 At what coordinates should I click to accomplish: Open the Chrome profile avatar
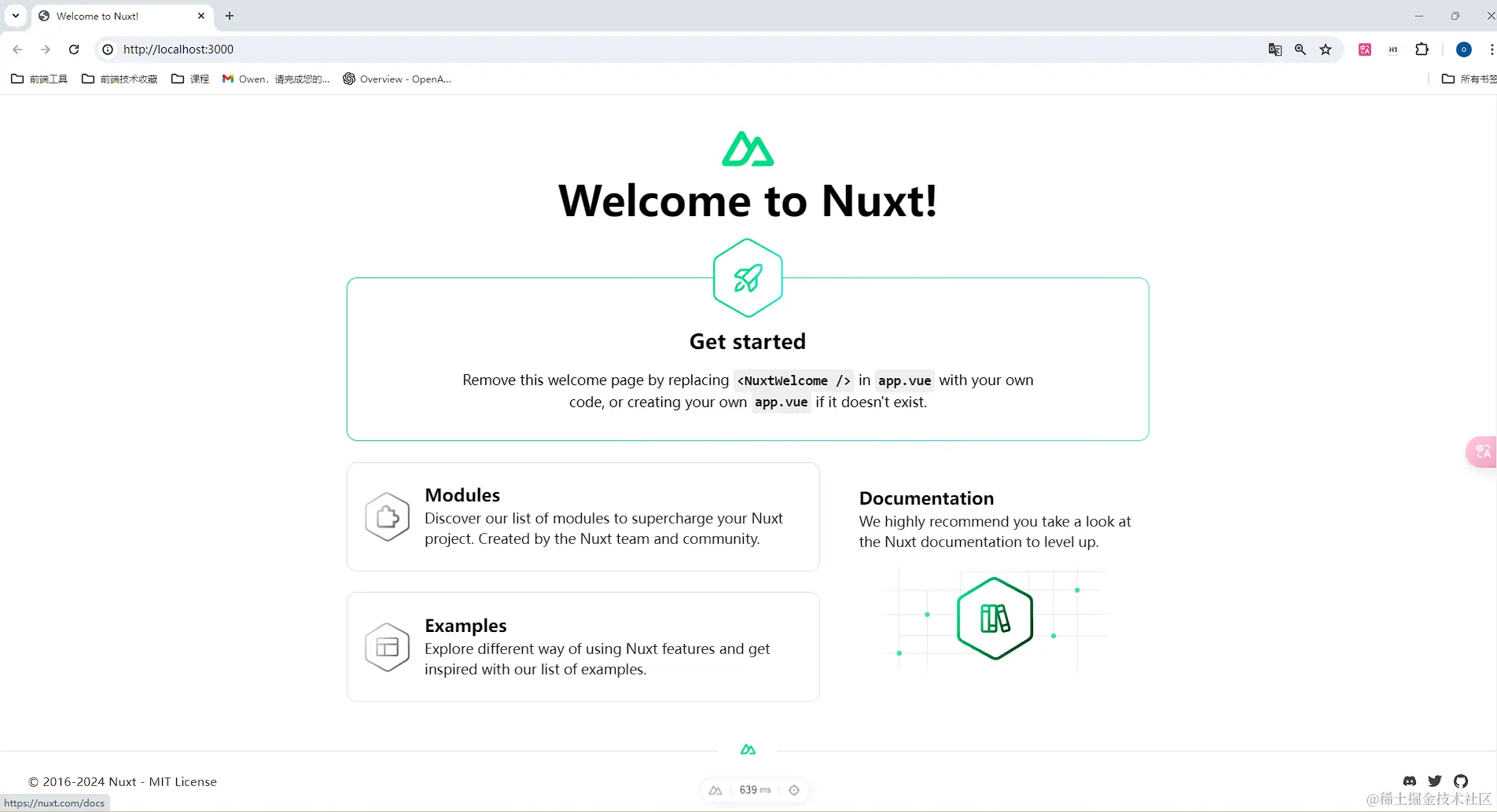point(1463,50)
